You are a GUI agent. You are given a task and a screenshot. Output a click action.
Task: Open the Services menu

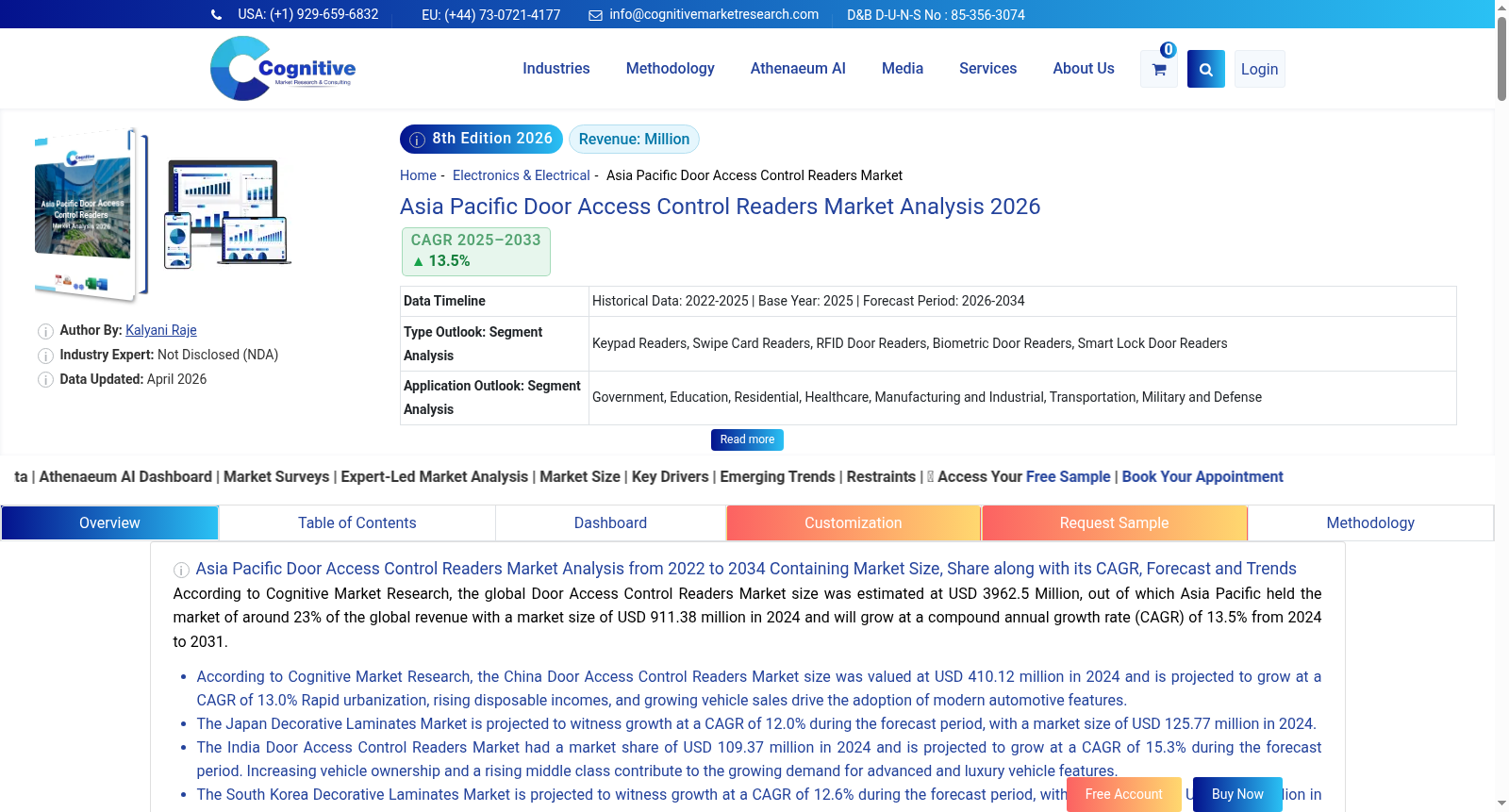point(987,69)
